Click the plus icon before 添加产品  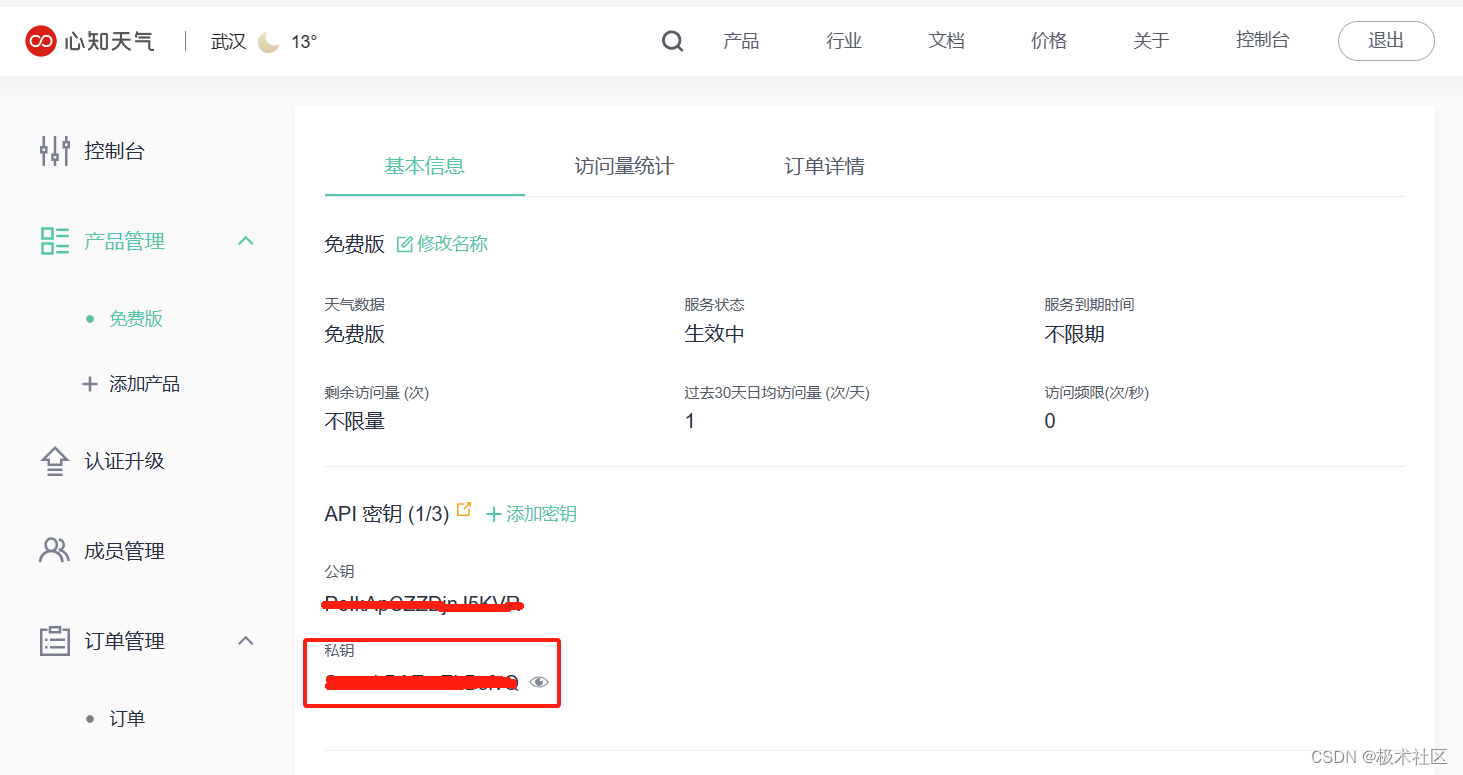click(x=90, y=384)
